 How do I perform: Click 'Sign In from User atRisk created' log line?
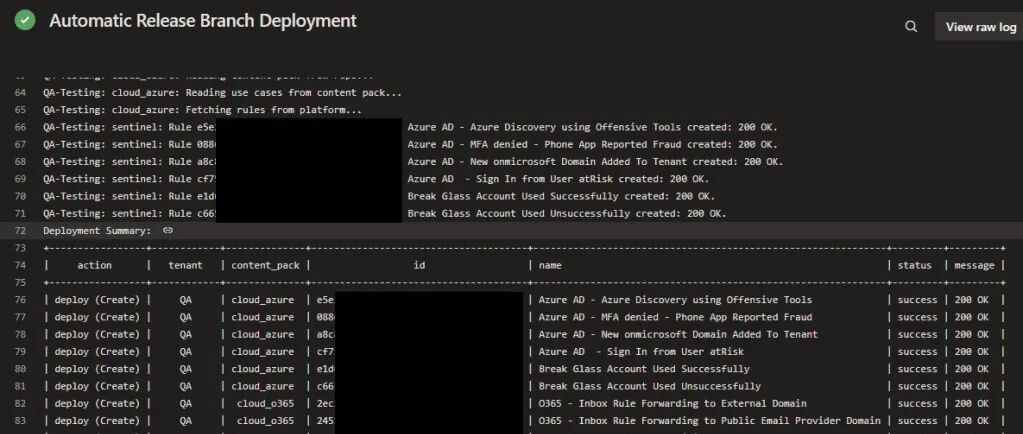558,179
